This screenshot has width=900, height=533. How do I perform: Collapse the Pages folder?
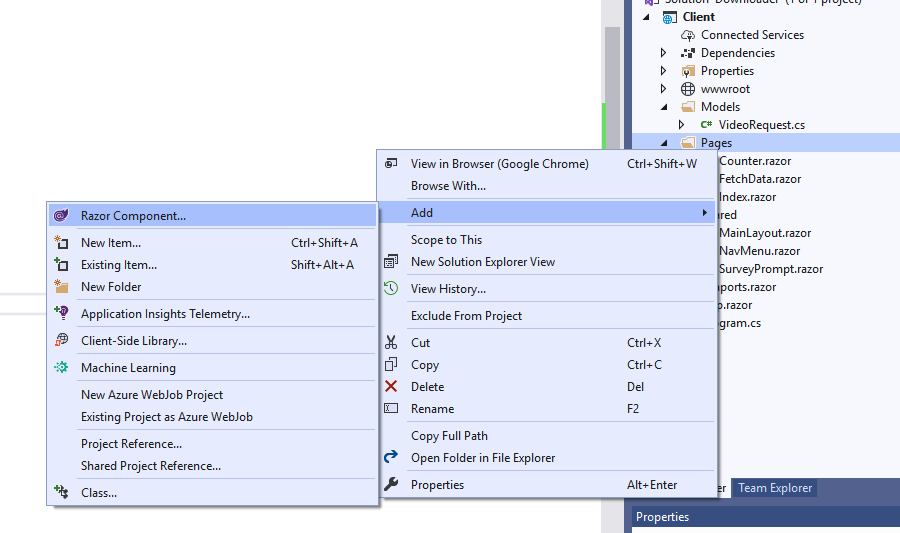pos(665,142)
